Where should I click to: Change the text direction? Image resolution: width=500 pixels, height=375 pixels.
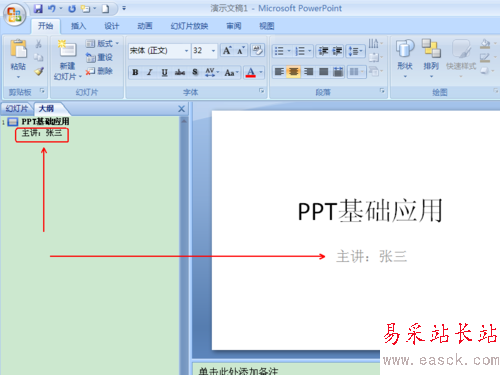pos(375,43)
